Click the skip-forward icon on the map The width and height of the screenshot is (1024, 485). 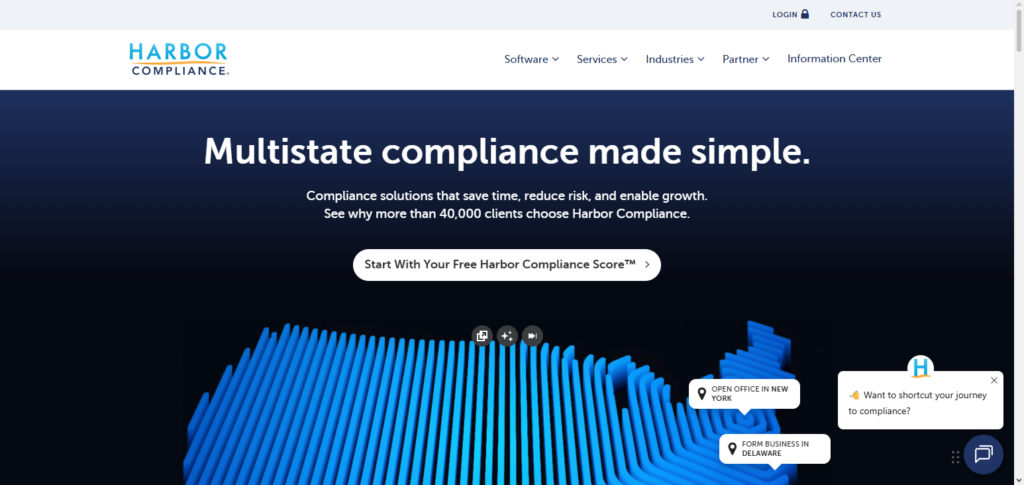(x=532, y=336)
